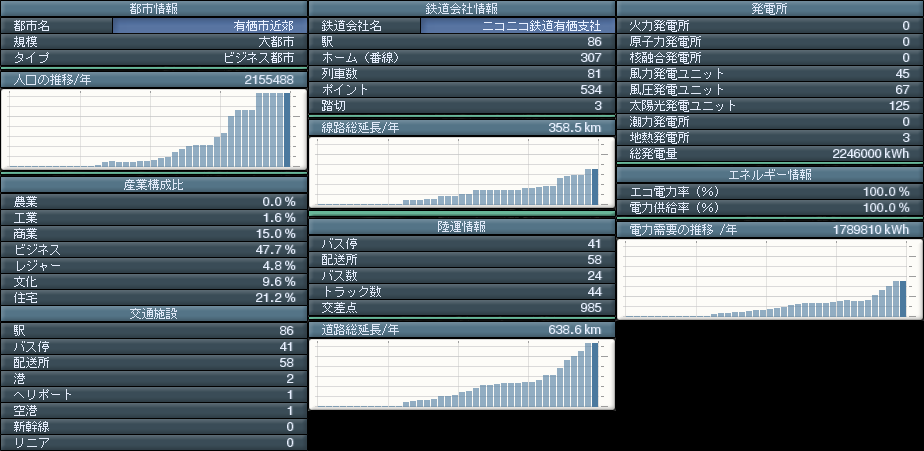The height and width of the screenshot is (451, 924).
Task: Click the ヘリポート row in transport facilities
Action: [154, 395]
